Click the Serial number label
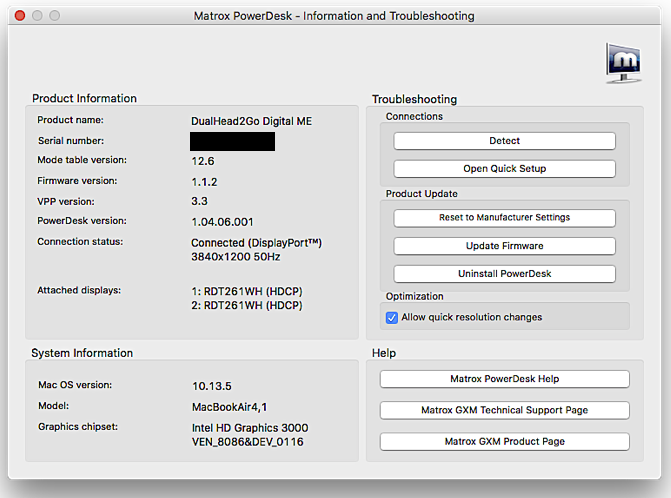671x498 pixels. click(x=71, y=141)
